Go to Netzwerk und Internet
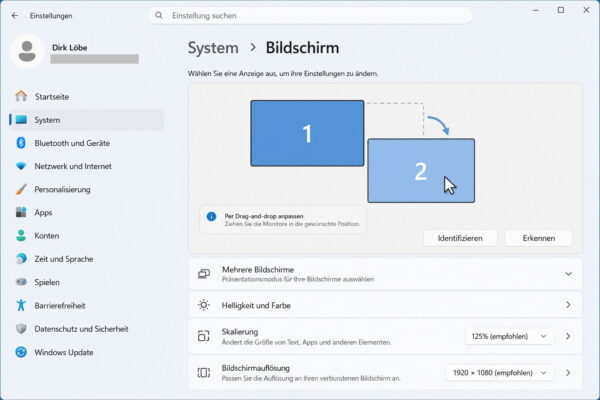This screenshot has height=400, width=600. pos(87,166)
